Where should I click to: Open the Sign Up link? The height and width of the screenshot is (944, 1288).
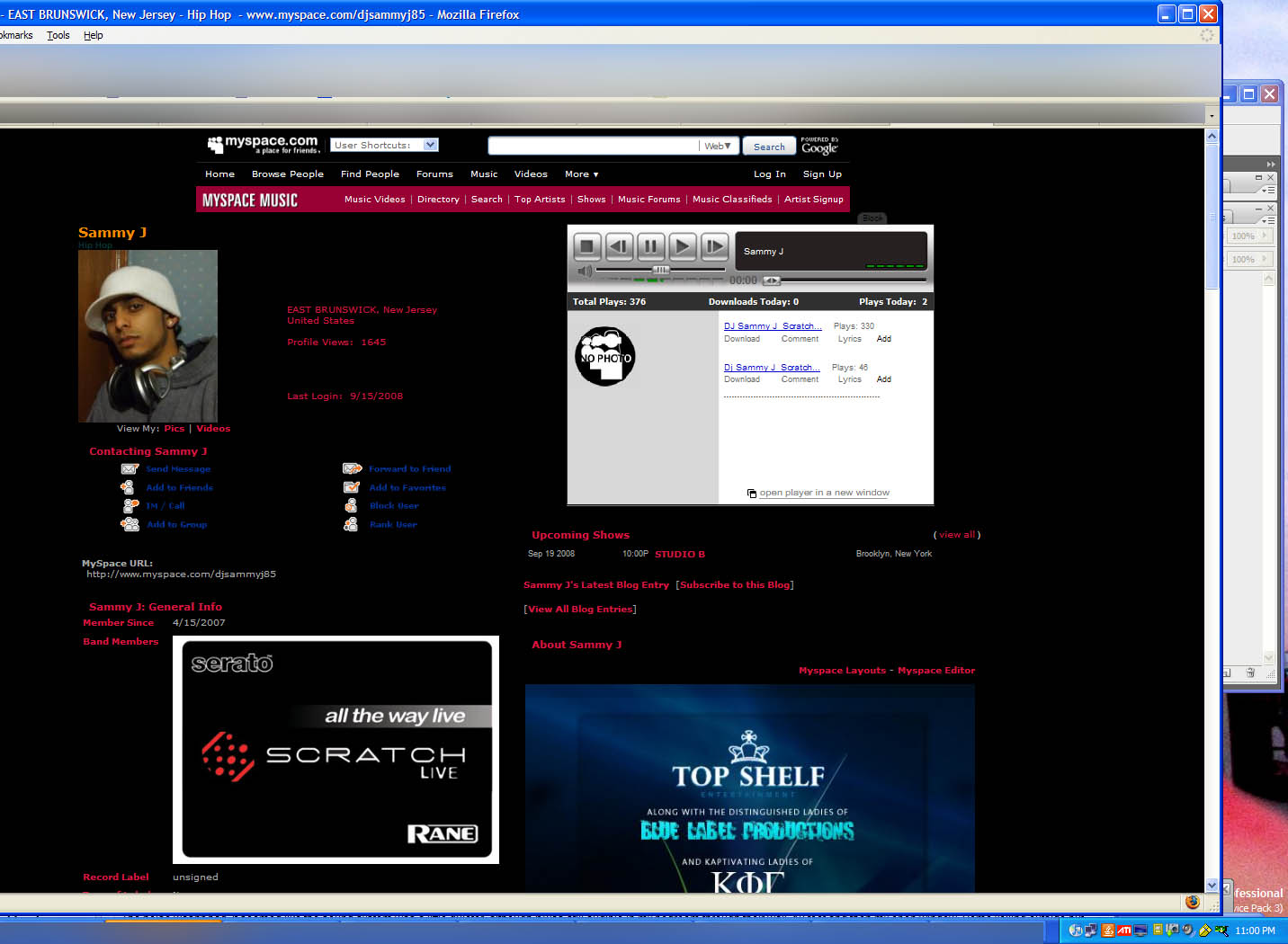click(822, 174)
